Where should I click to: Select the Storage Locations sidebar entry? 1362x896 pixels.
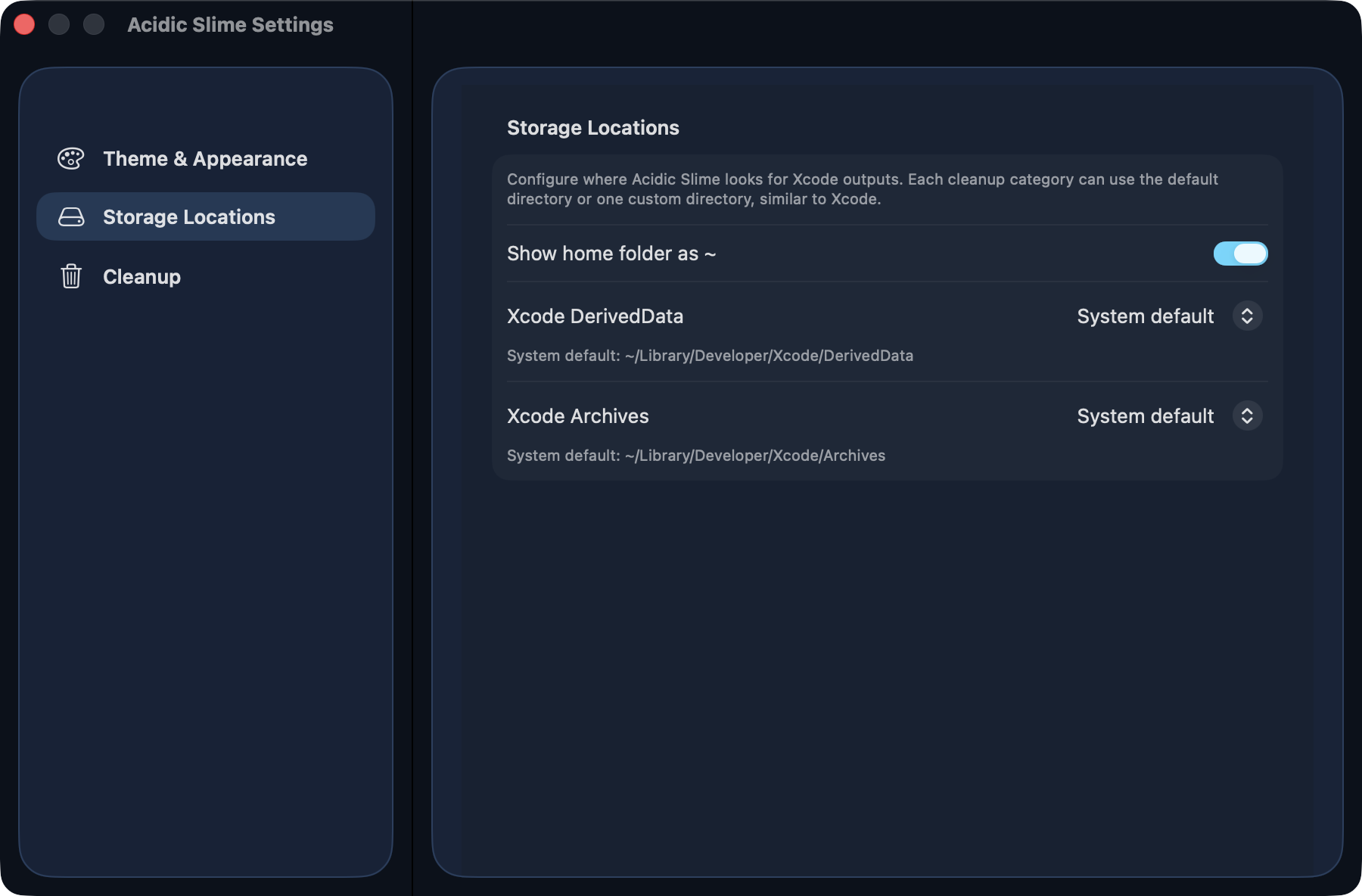click(x=189, y=216)
